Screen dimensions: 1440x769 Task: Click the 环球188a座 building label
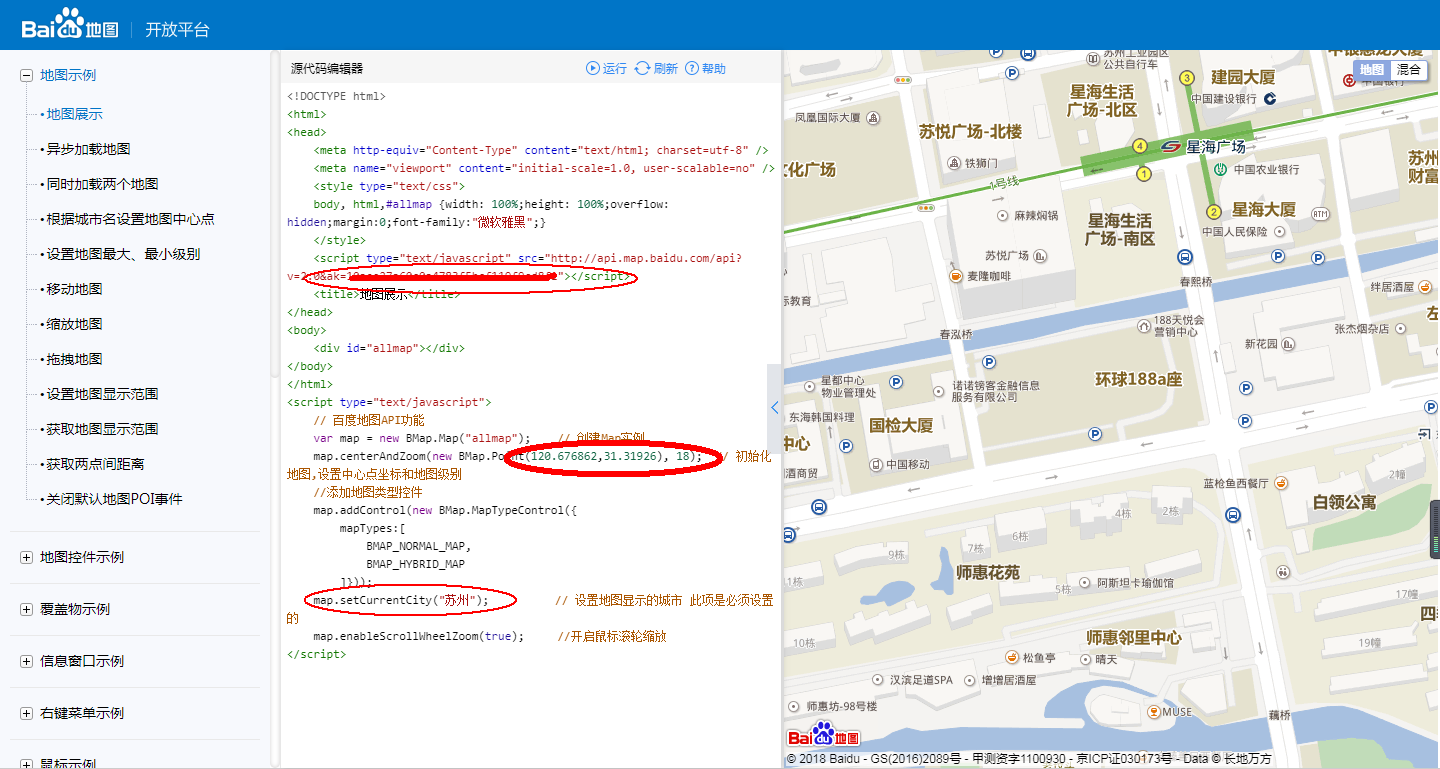pyautogui.click(x=1138, y=380)
